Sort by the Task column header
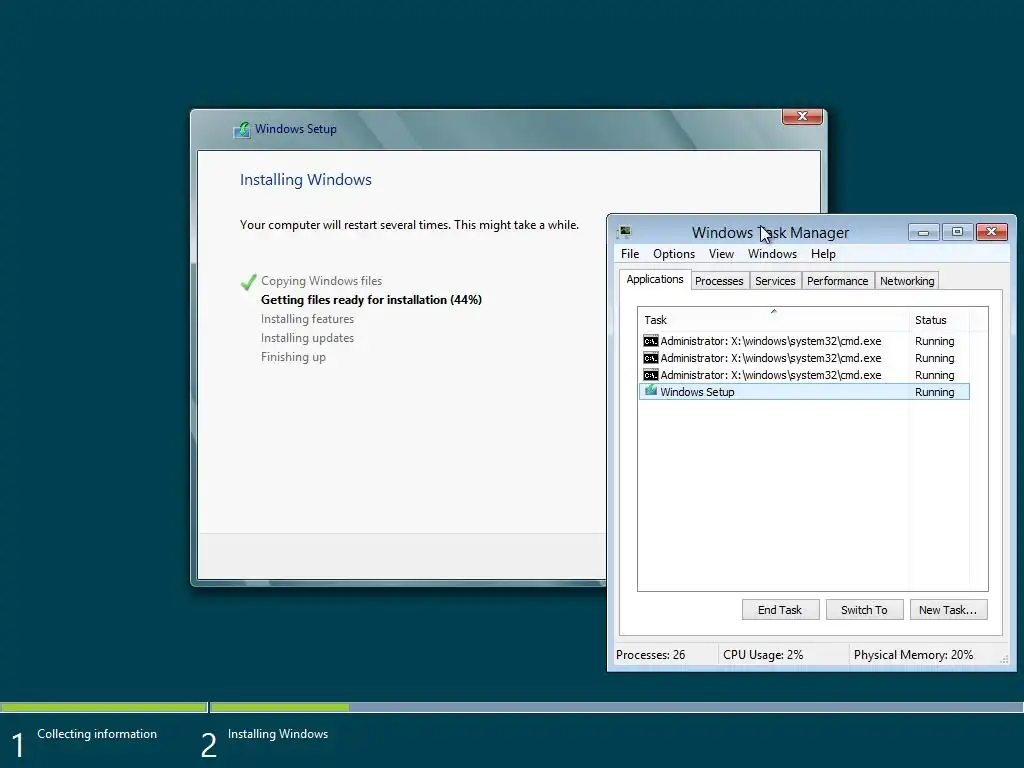Screen dimensions: 1024x768 (773, 319)
